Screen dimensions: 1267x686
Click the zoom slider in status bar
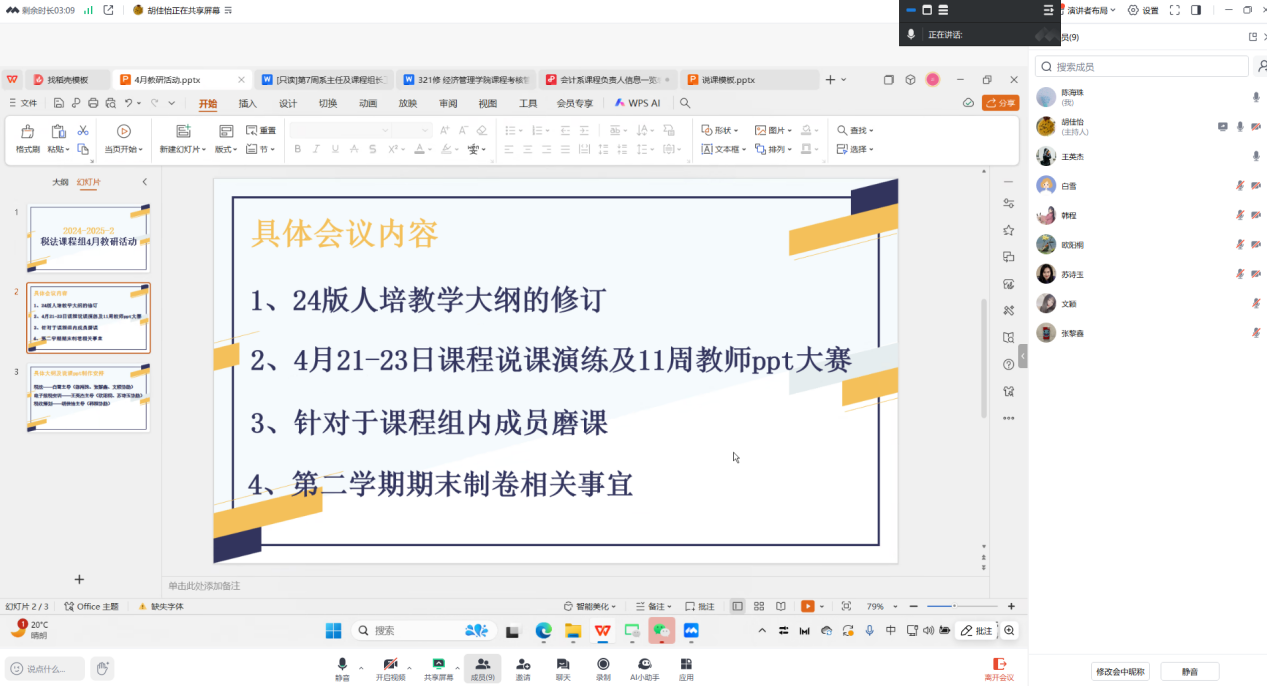955,606
